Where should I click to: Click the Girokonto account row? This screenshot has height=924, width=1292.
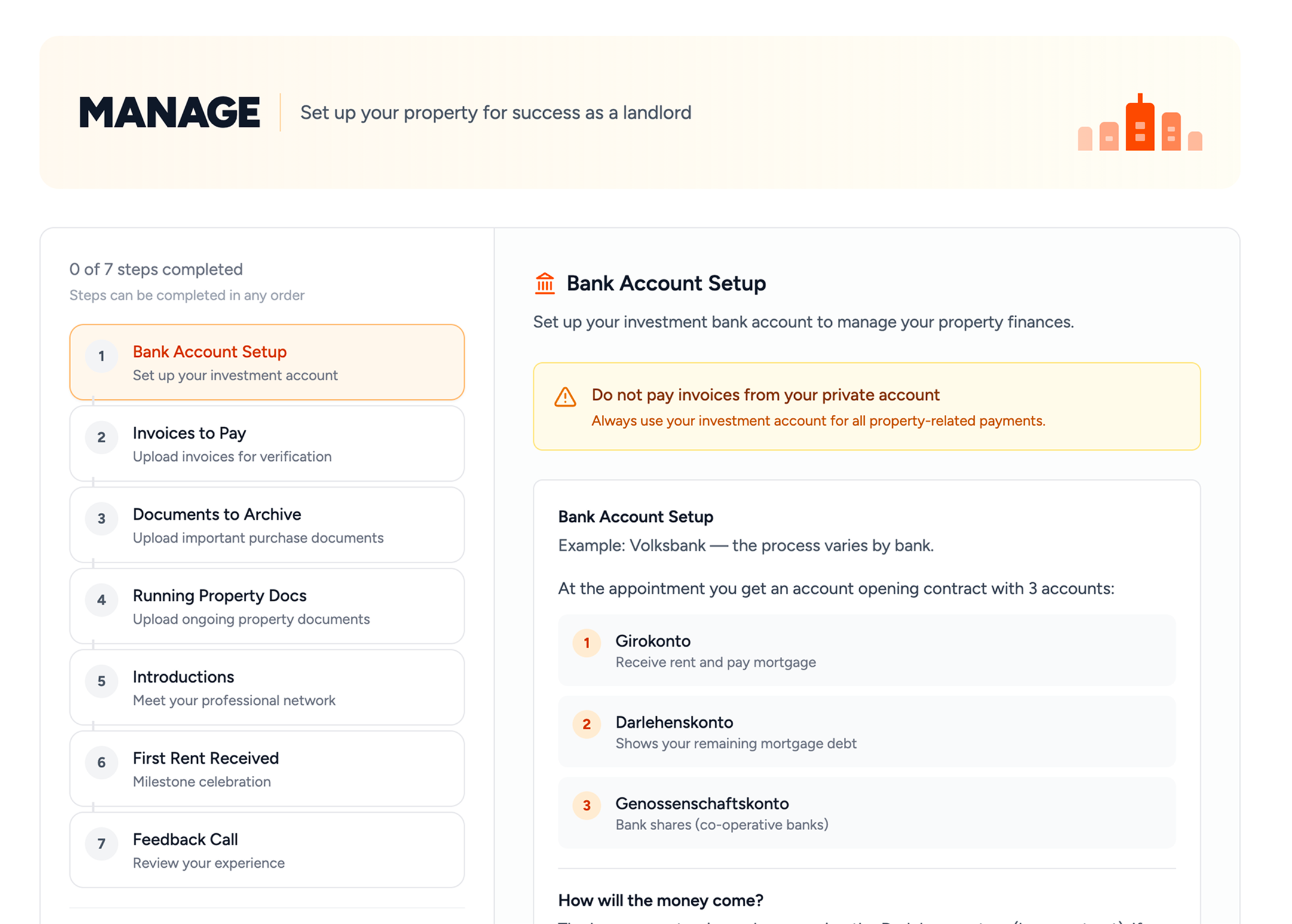[867, 650]
